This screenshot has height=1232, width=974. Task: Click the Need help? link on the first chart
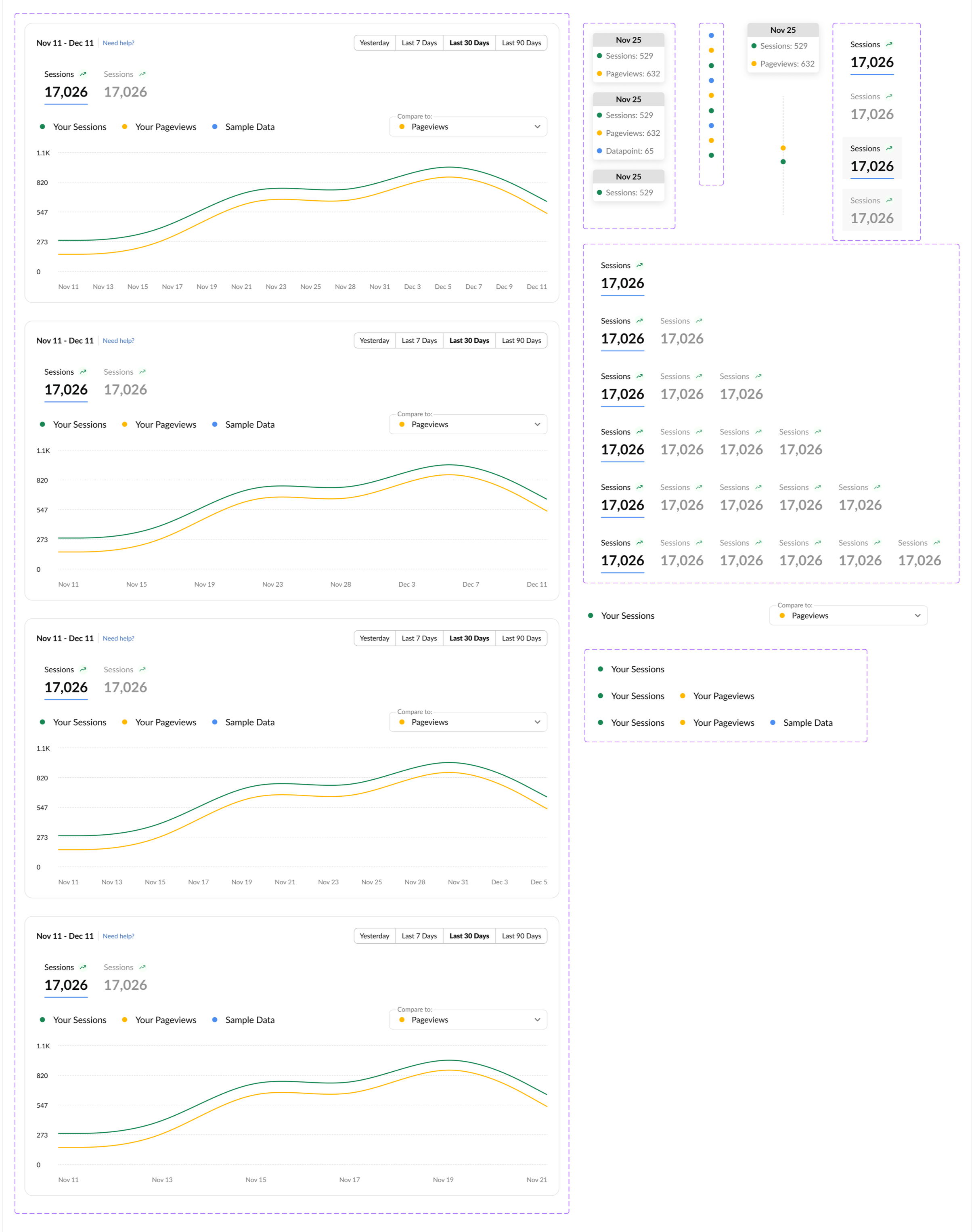coord(118,43)
